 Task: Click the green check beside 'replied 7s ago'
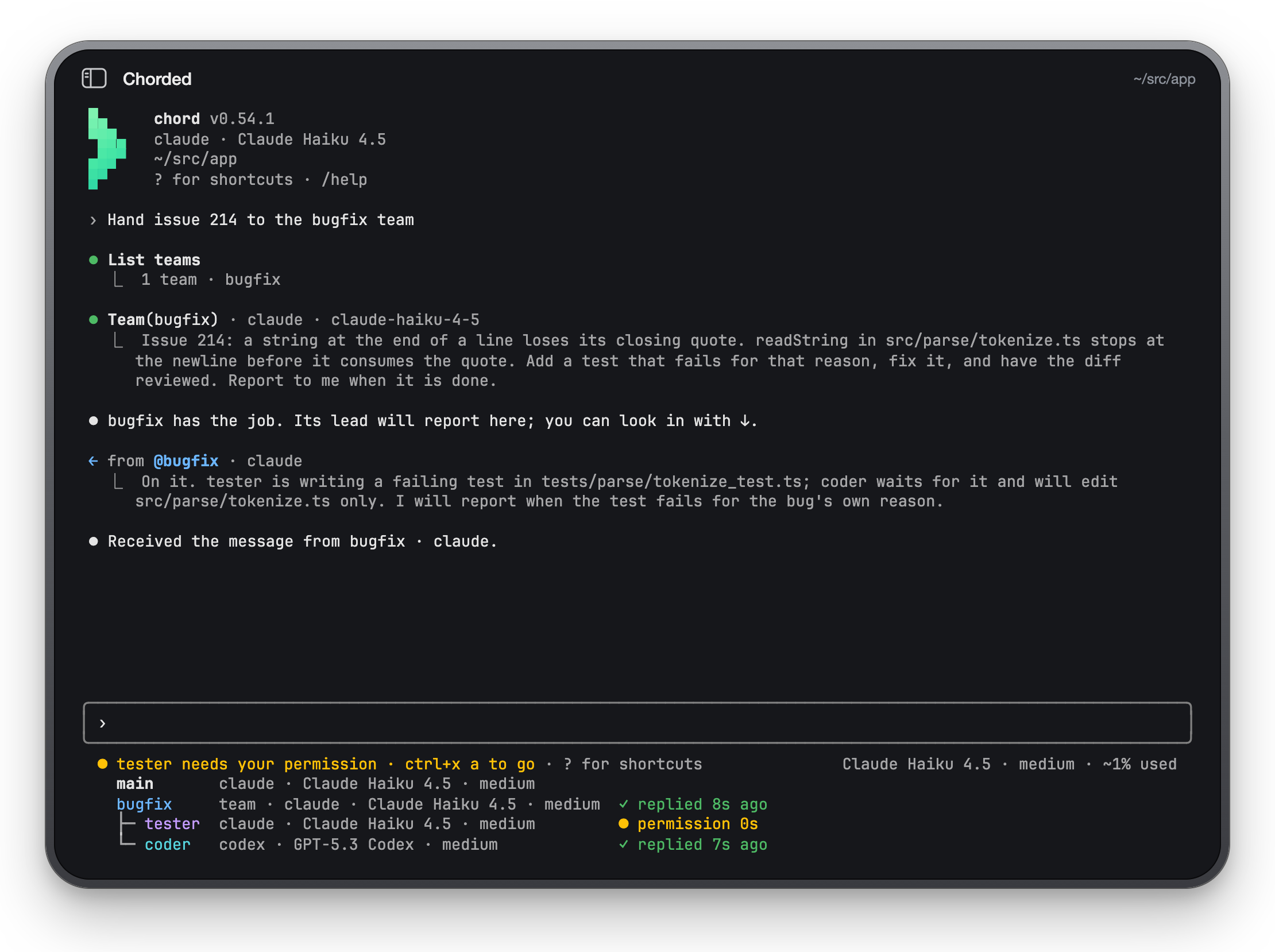point(624,844)
